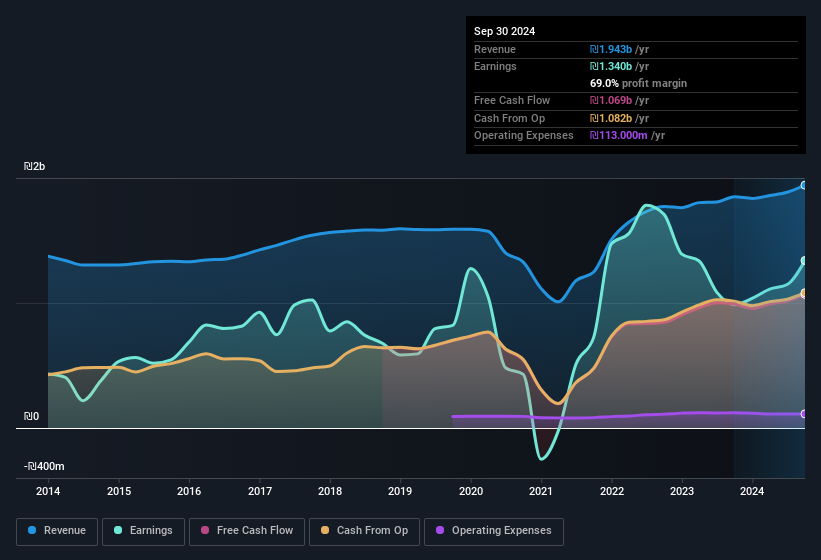Click the ₪1.340b earnings value in tooltip

[611, 66]
